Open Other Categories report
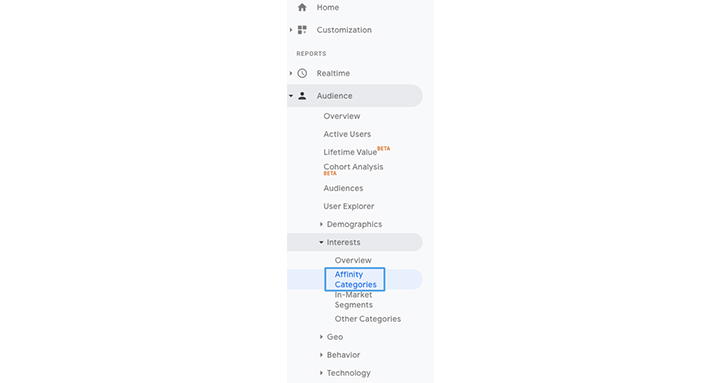 coord(367,319)
